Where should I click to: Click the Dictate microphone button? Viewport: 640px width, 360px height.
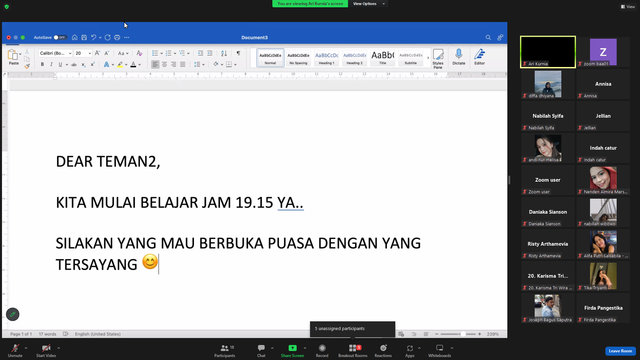(x=459, y=57)
